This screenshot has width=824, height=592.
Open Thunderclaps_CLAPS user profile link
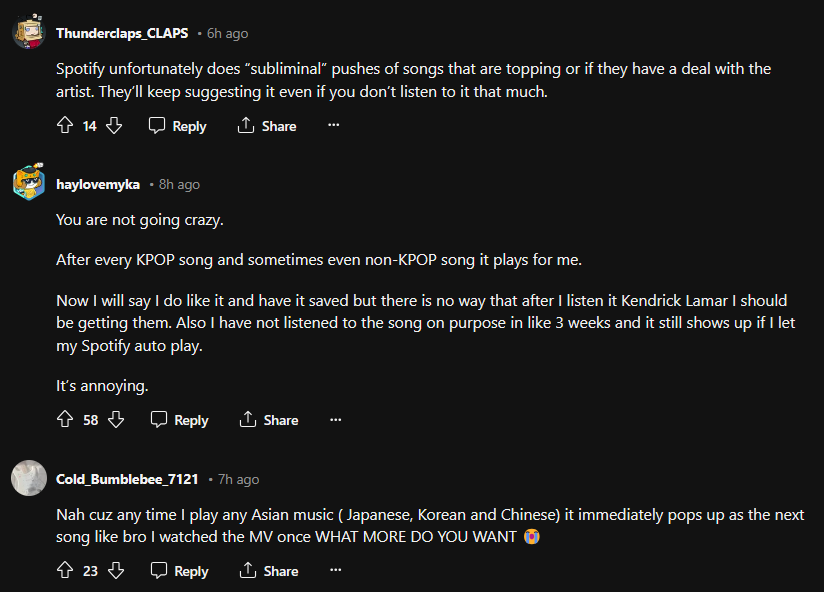(x=122, y=33)
